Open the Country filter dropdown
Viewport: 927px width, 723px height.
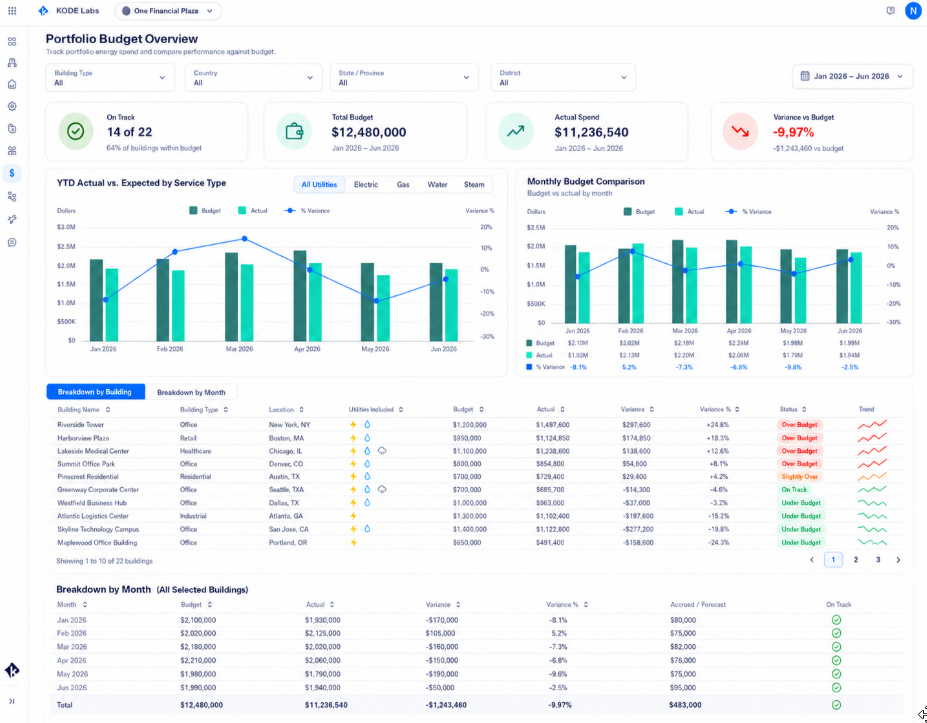(254, 77)
